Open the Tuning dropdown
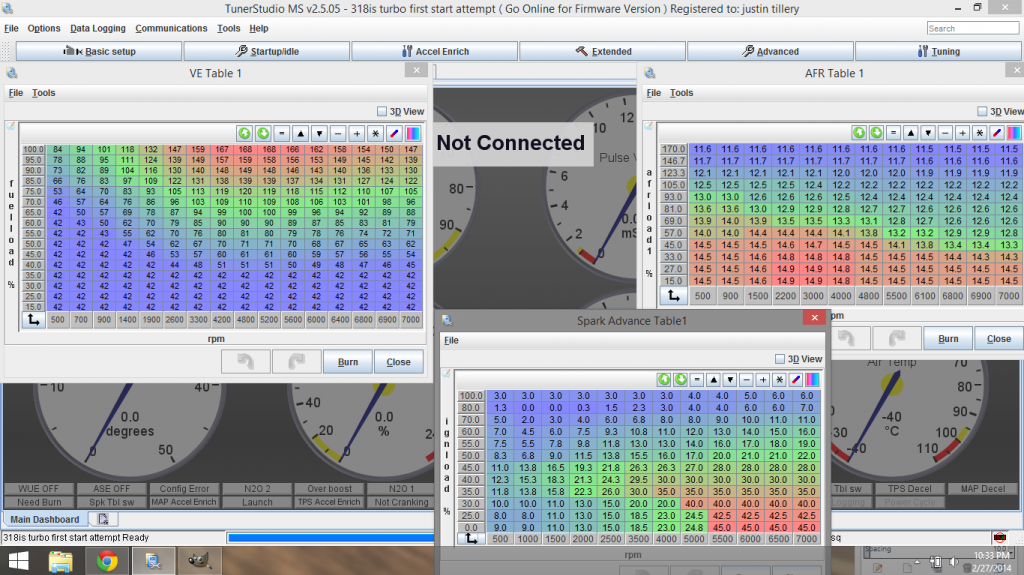 point(938,51)
